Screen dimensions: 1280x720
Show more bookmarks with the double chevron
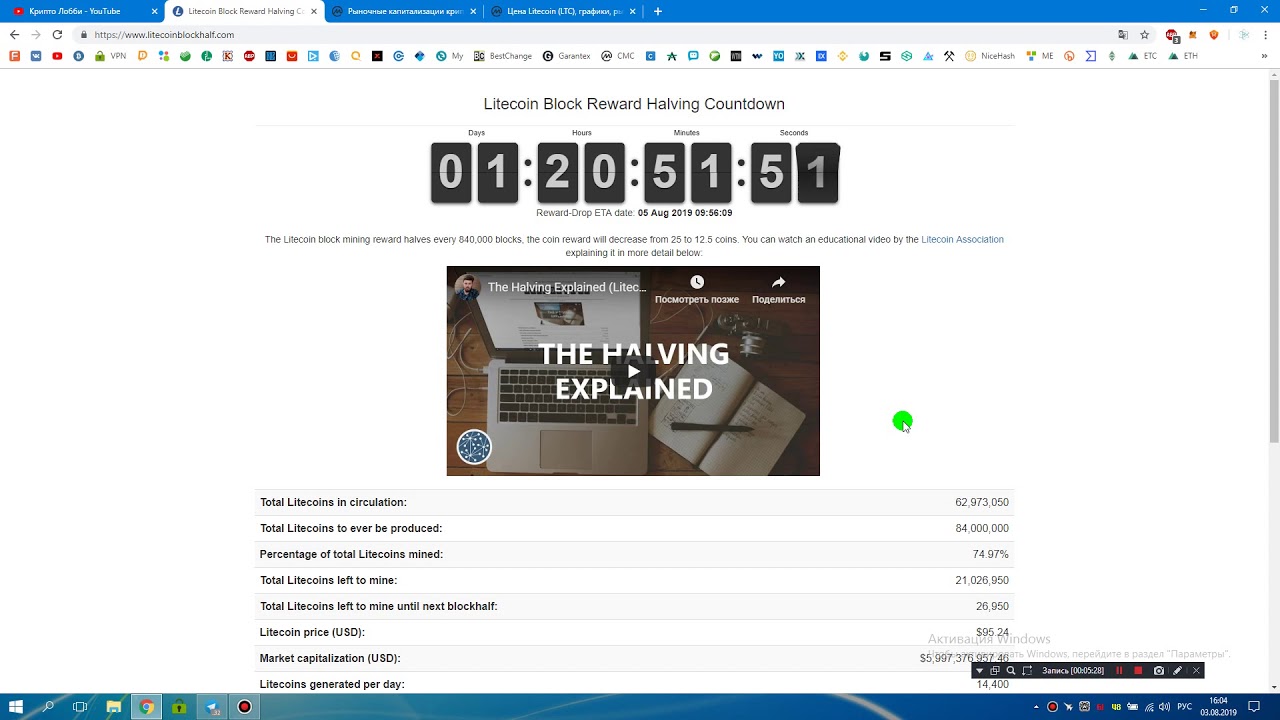[1264, 56]
